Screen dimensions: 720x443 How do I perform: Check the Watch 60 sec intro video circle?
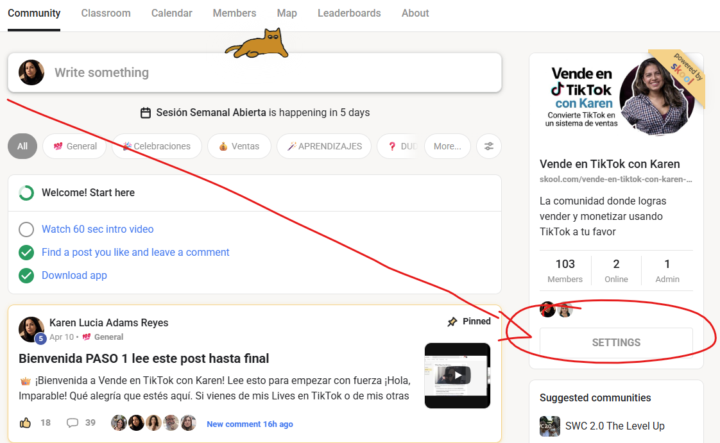click(26, 229)
